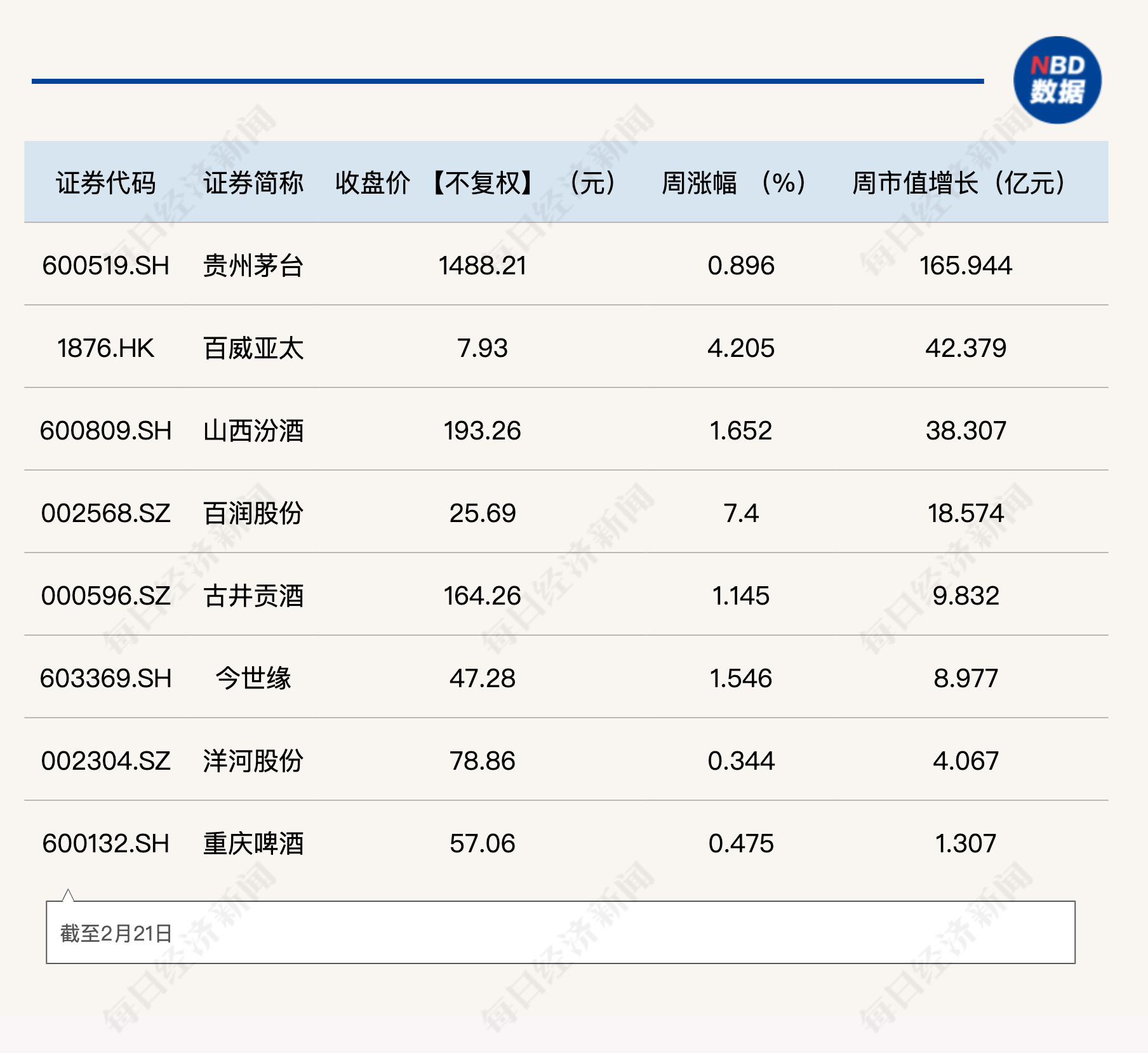Image resolution: width=1148 pixels, height=1053 pixels.
Task: Click weekly gain value 0.475
Action: (741, 843)
